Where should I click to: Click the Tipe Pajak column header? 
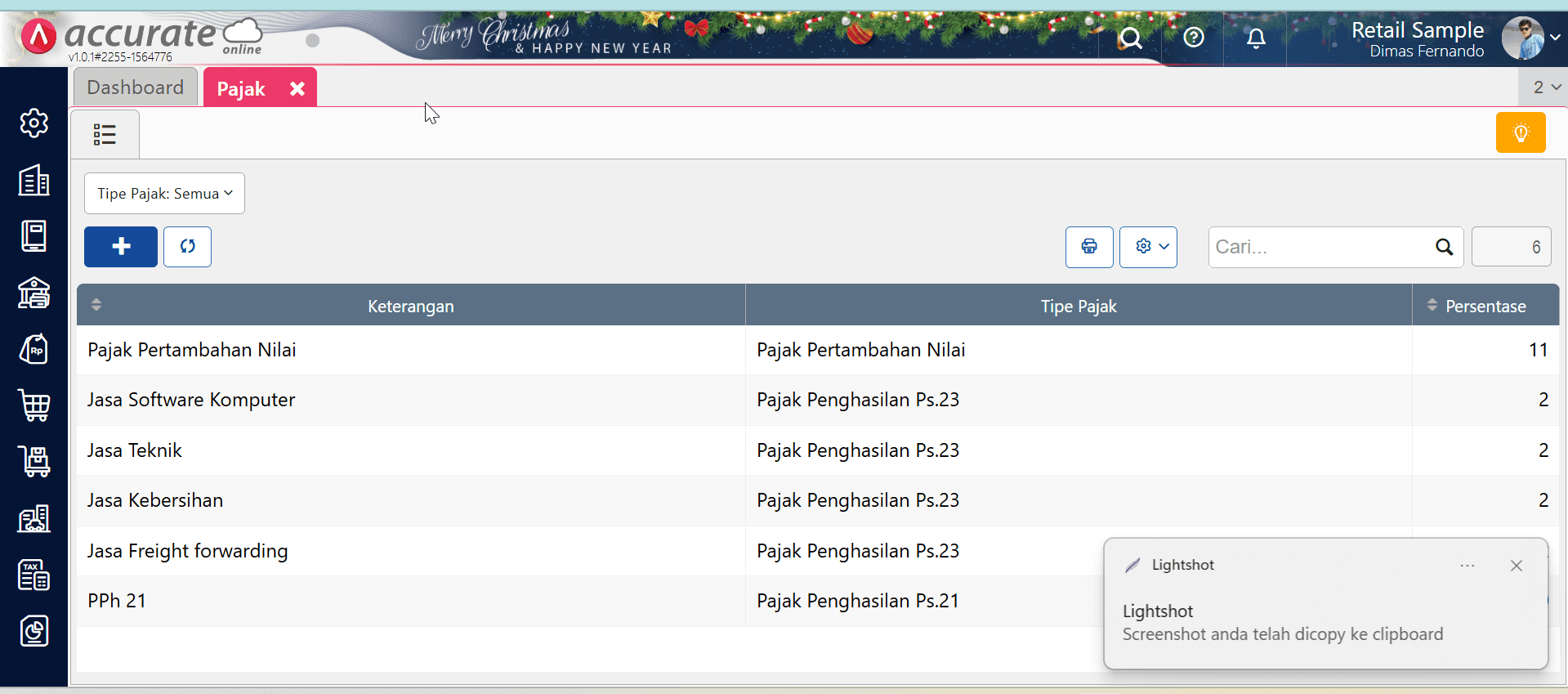coord(1079,306)
